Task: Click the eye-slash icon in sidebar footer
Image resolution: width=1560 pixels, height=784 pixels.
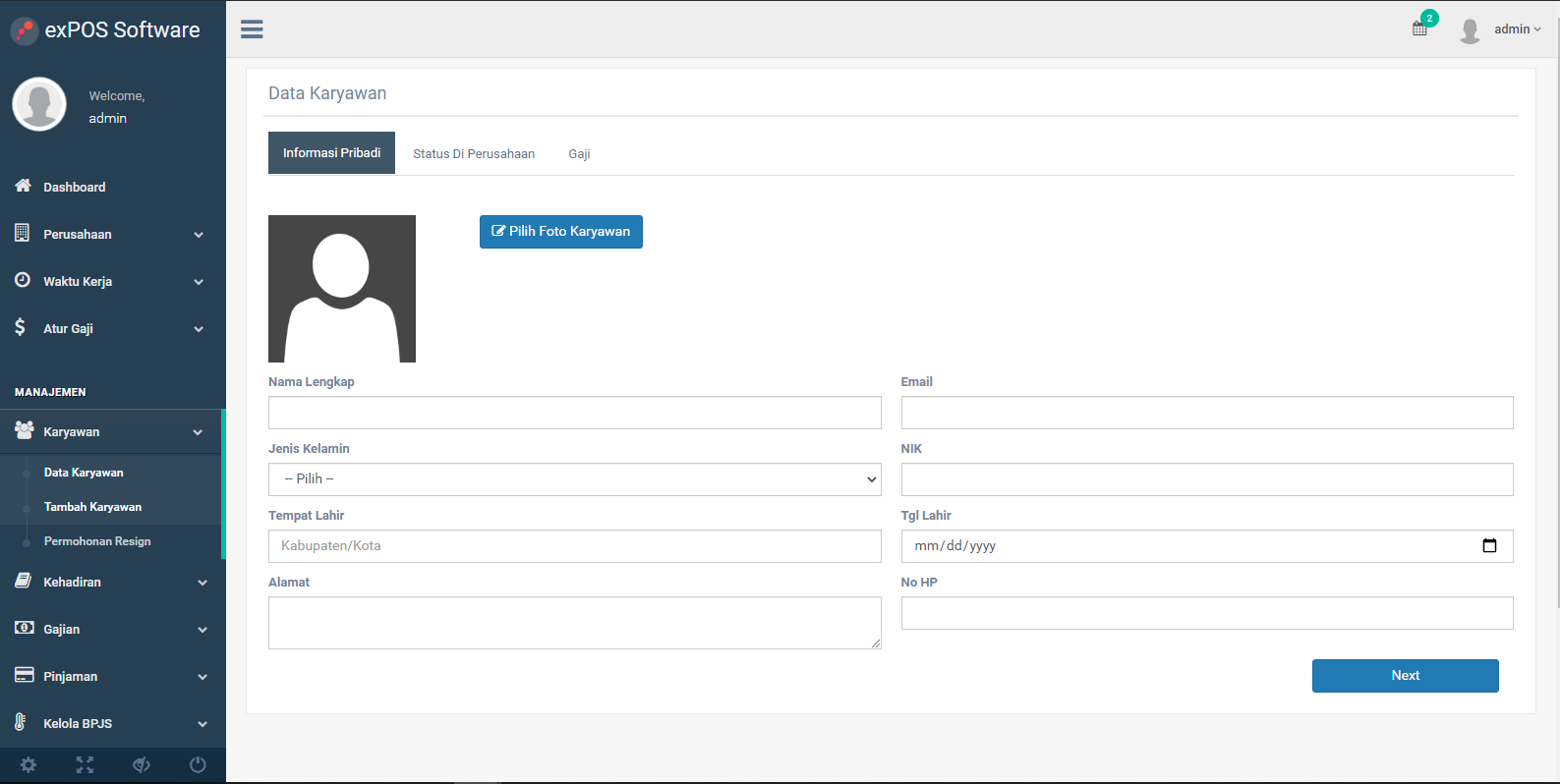Action: pos(142,764)
